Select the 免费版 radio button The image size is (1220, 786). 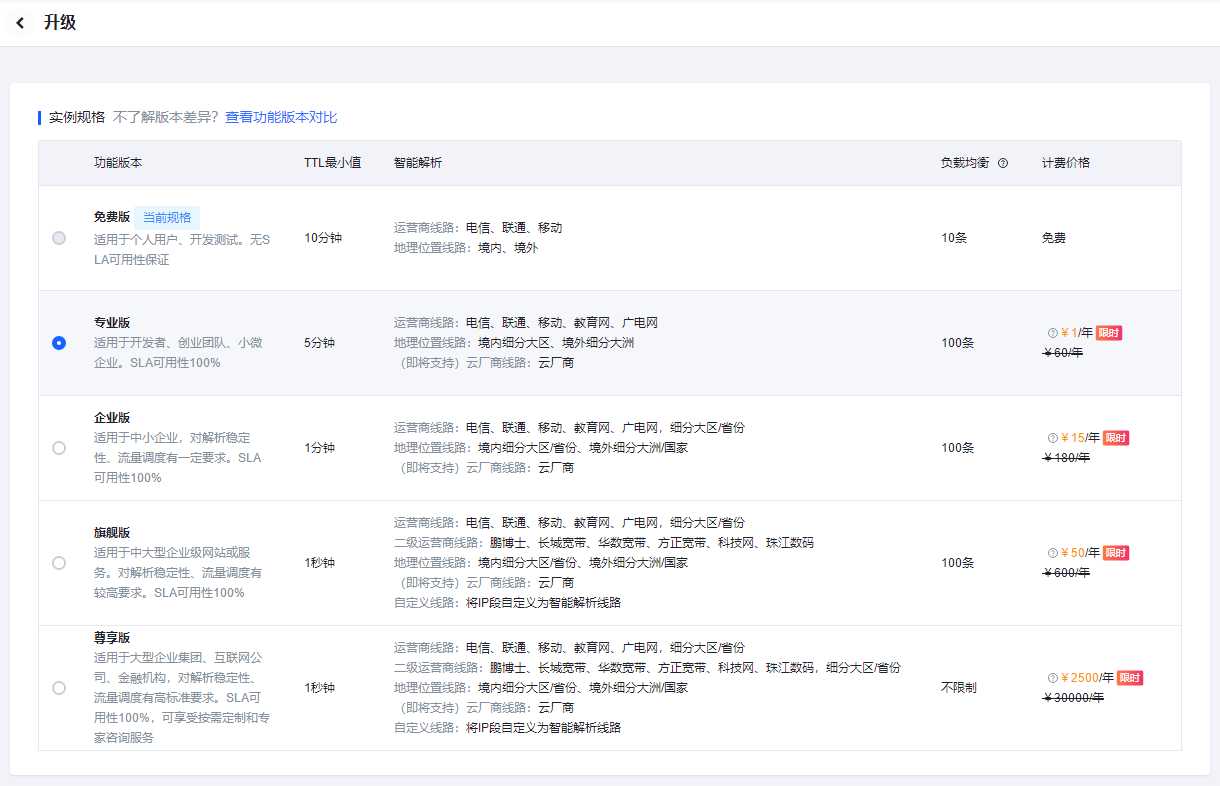point(59,238)
